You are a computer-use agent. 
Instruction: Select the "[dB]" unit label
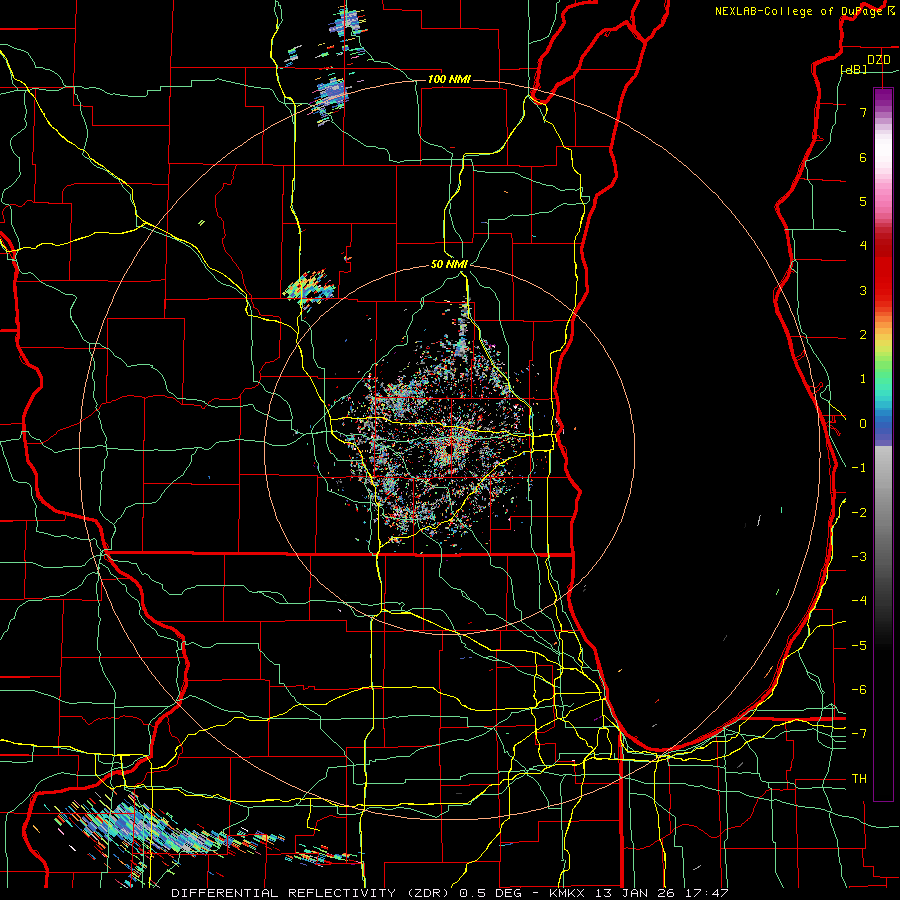coord(854,69)
